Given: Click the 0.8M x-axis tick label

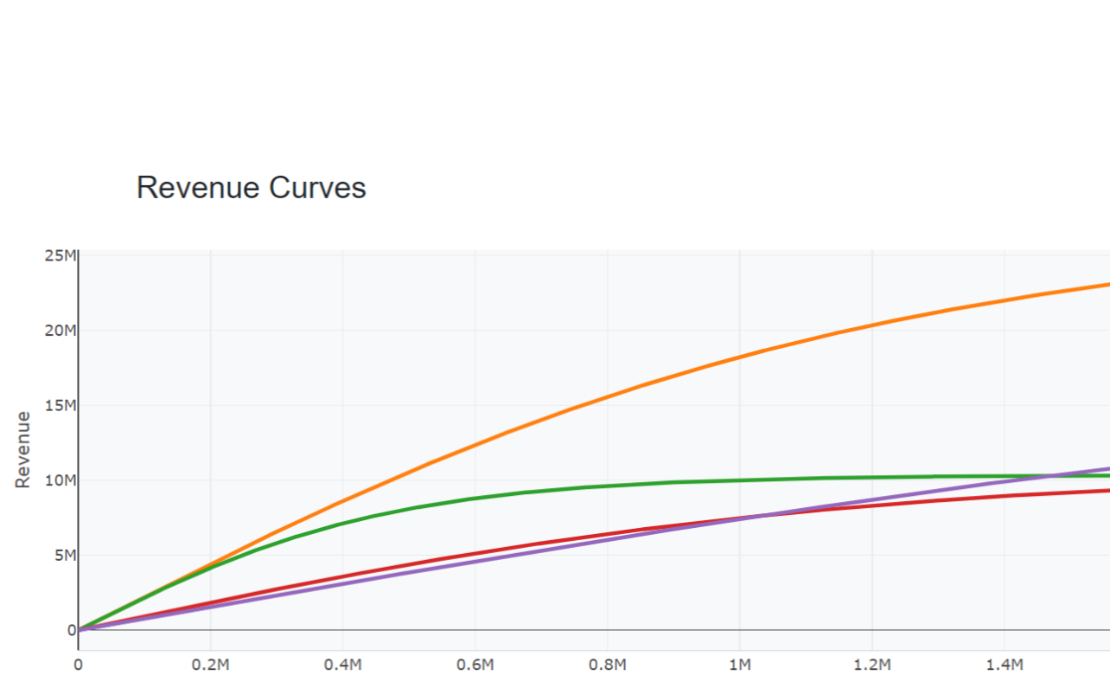Looking at the screenshot, I should coord(607,665).
